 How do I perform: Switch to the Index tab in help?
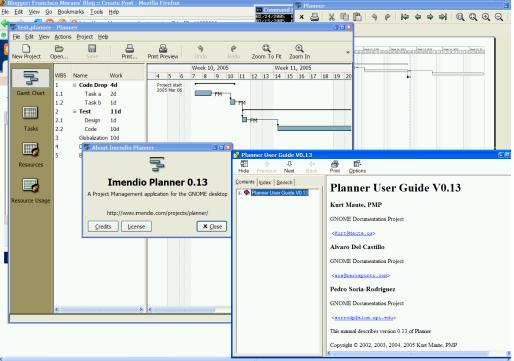[x=265, y=182]
